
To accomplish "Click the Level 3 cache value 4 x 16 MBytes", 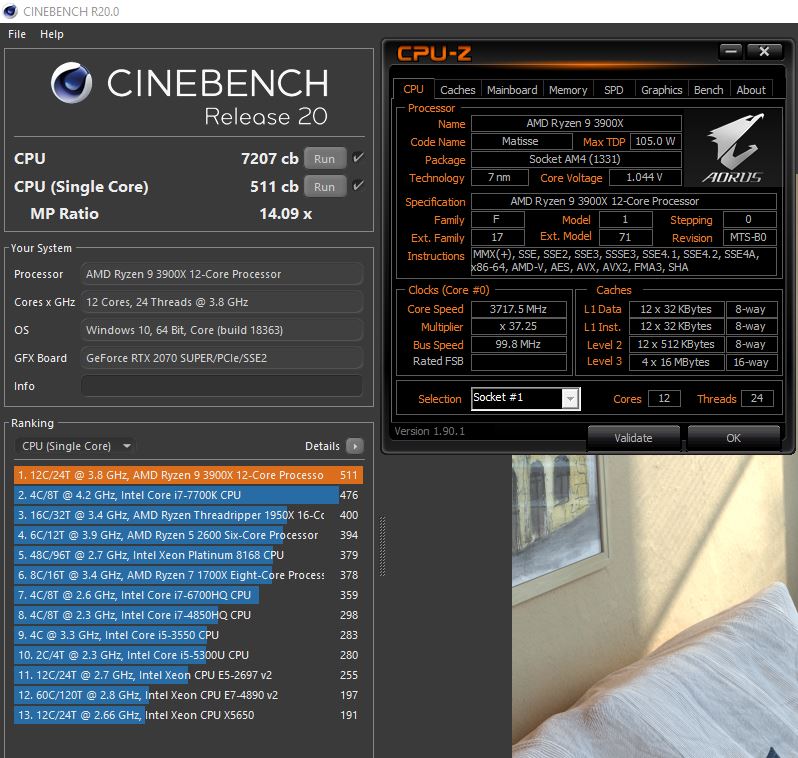I will click(x=676, y=362).
